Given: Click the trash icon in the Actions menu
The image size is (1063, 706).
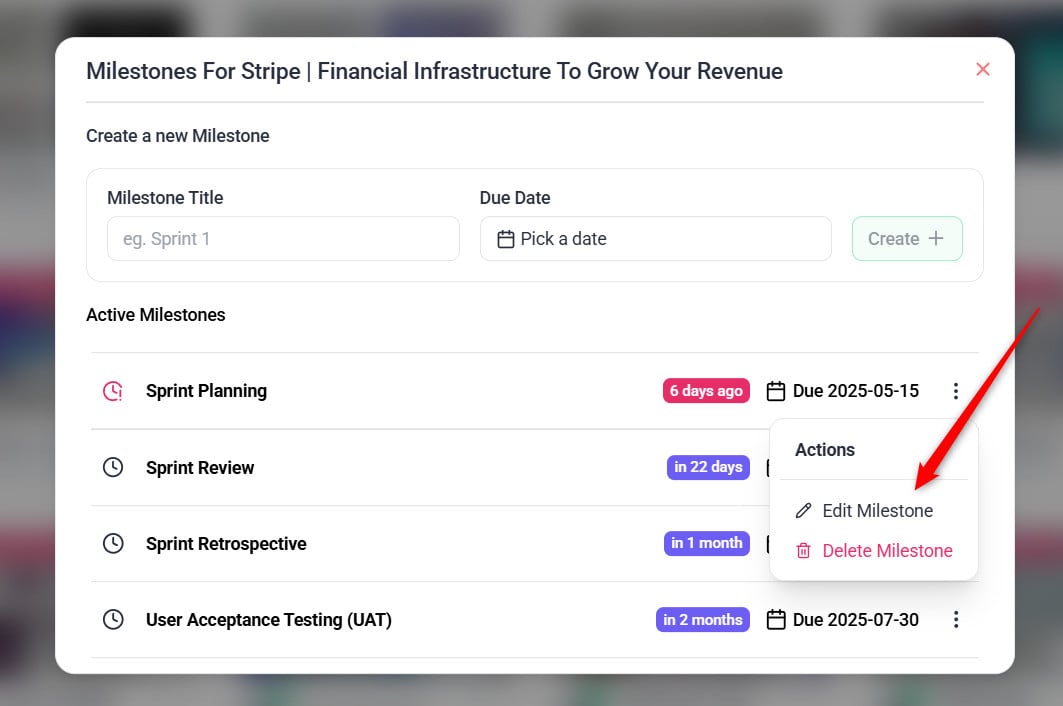Looking at the screenshot, I should (803, 551).
